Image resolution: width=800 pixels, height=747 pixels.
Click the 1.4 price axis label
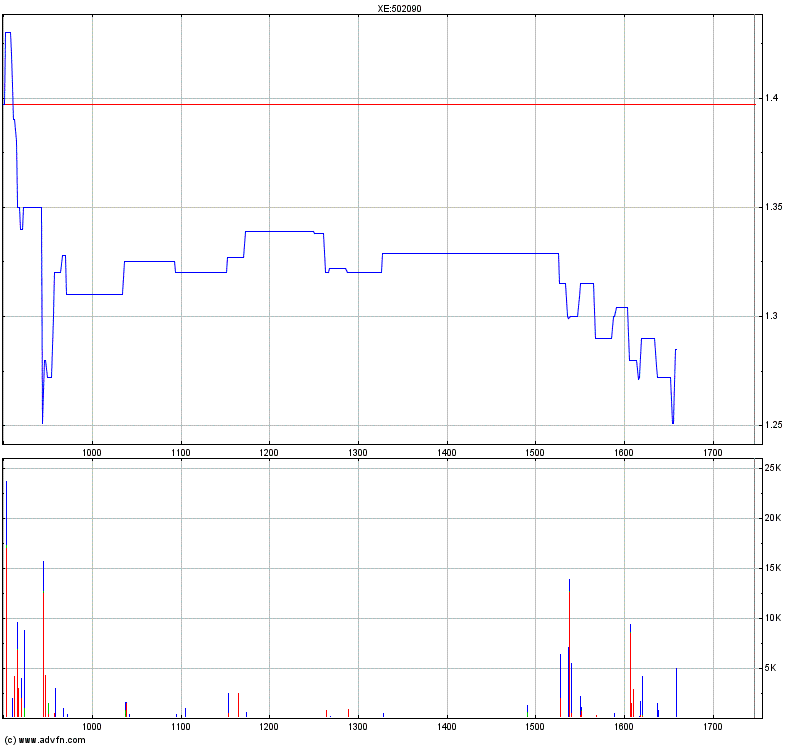click(x=771, y=97)
